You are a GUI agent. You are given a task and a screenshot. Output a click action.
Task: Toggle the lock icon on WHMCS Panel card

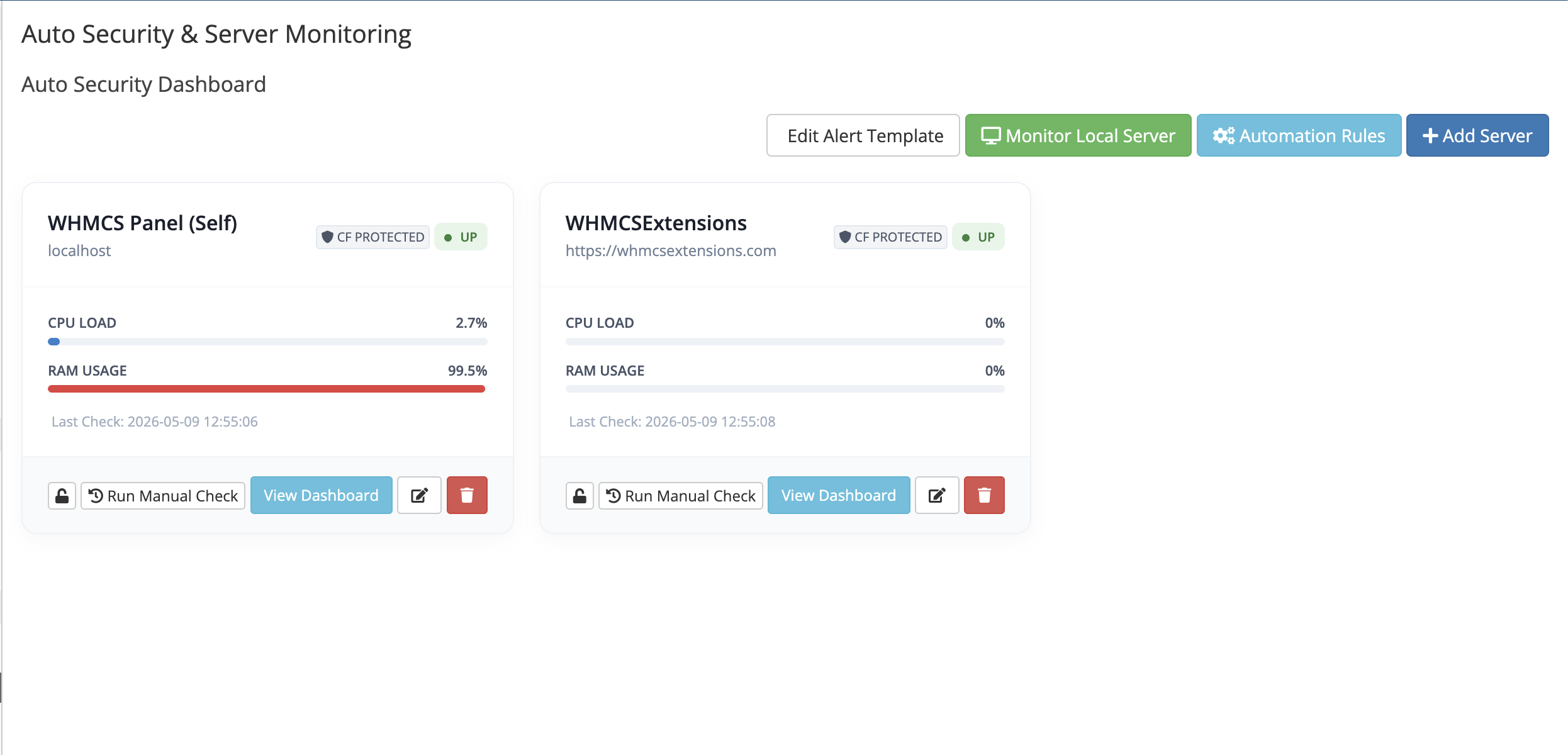click(x=62, y=496)
